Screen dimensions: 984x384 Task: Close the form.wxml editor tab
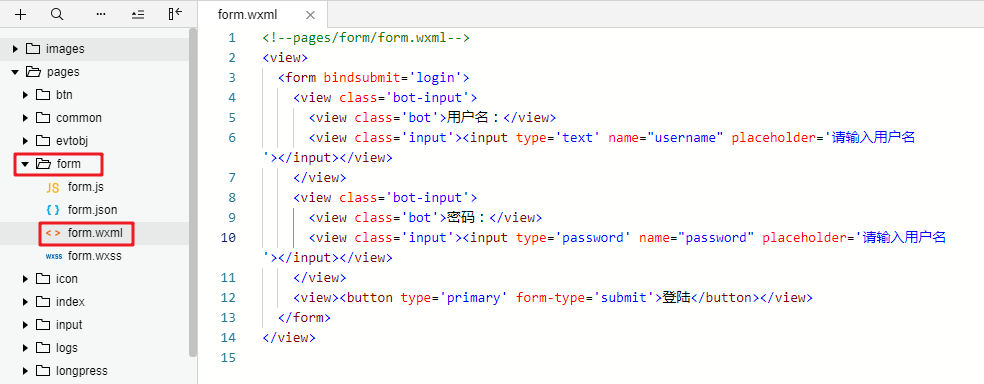[x=311, y=15]
